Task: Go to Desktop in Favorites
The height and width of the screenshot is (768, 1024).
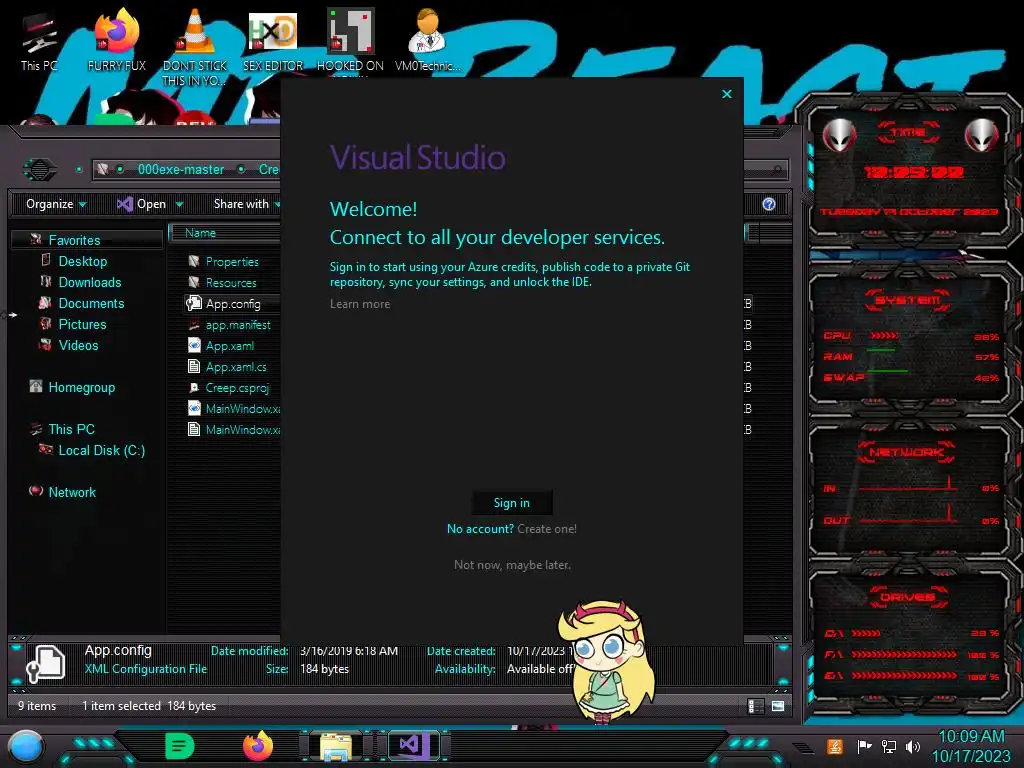Action: [x=83, y=261]
